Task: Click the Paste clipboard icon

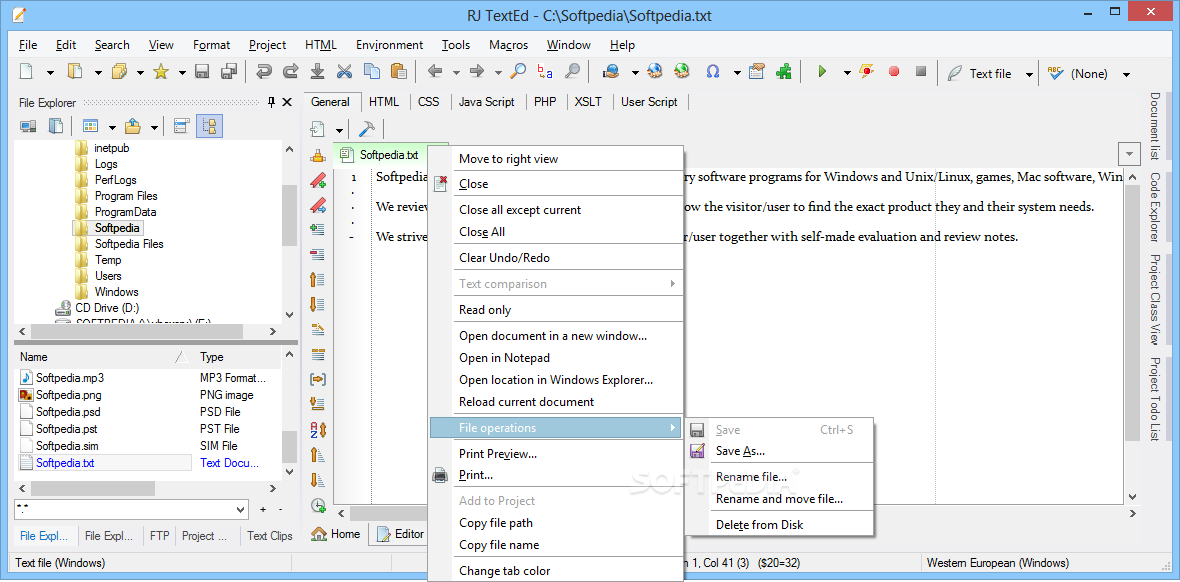Action: pos(399,72)
